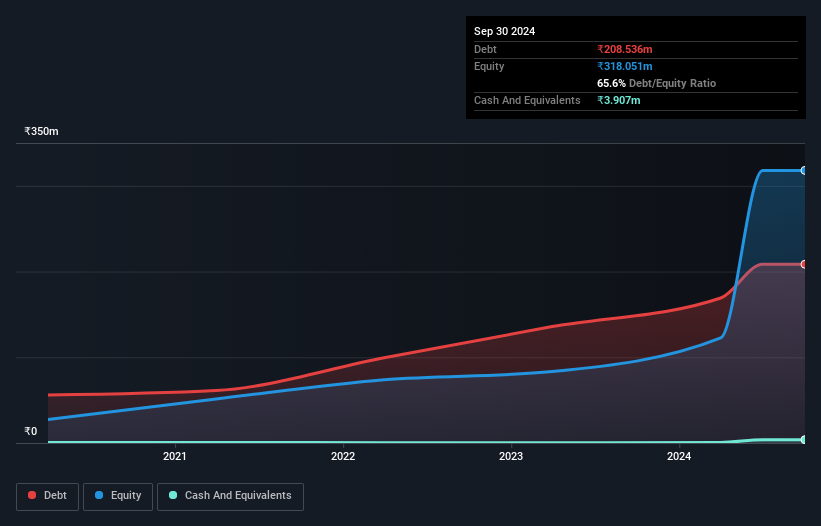Toggle the Equity series legend button

[118, 496]
